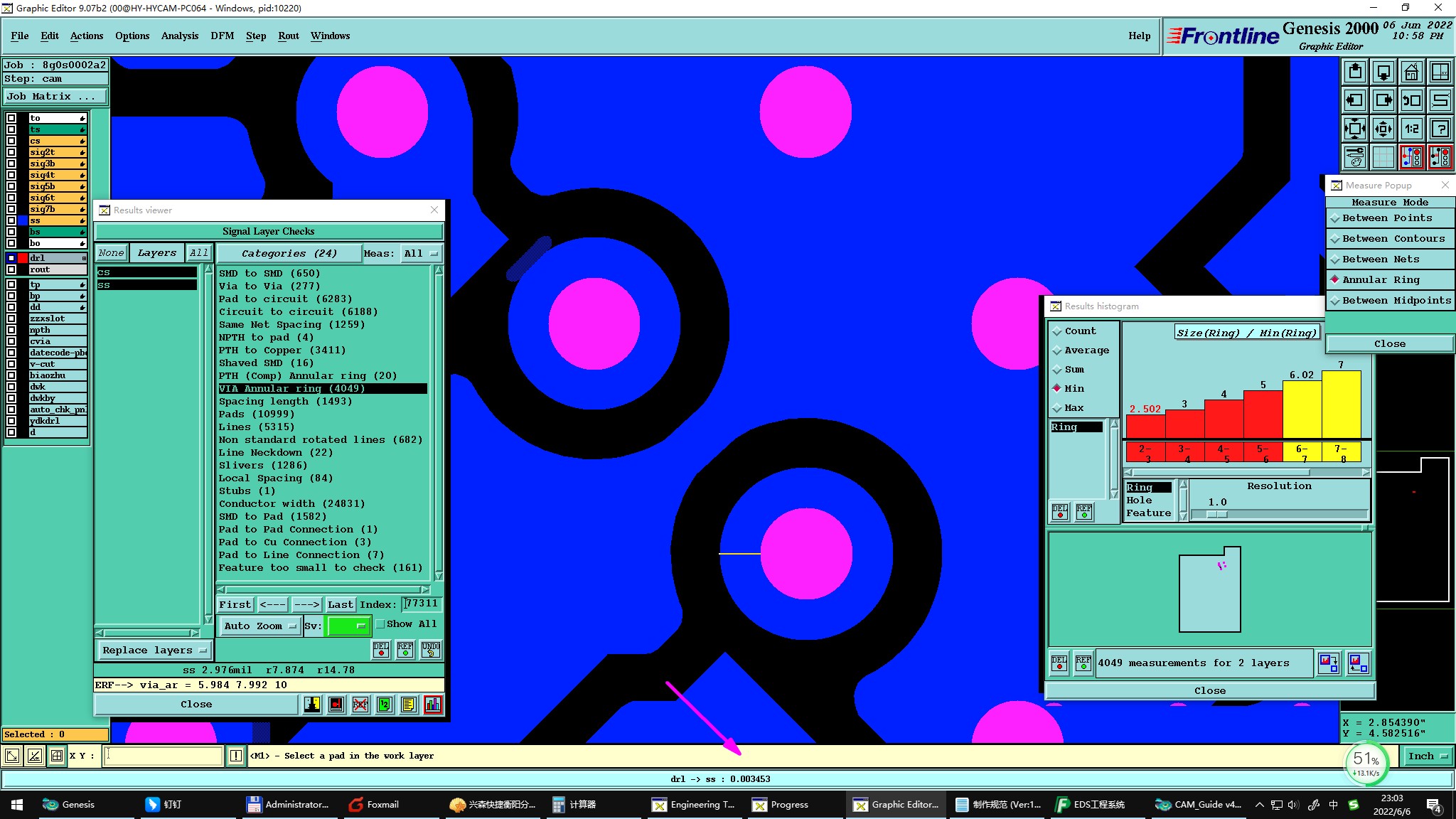This screenshot has height=819, width=1456.
Task: Adjust the Resolution slider
Action: 1217,514
